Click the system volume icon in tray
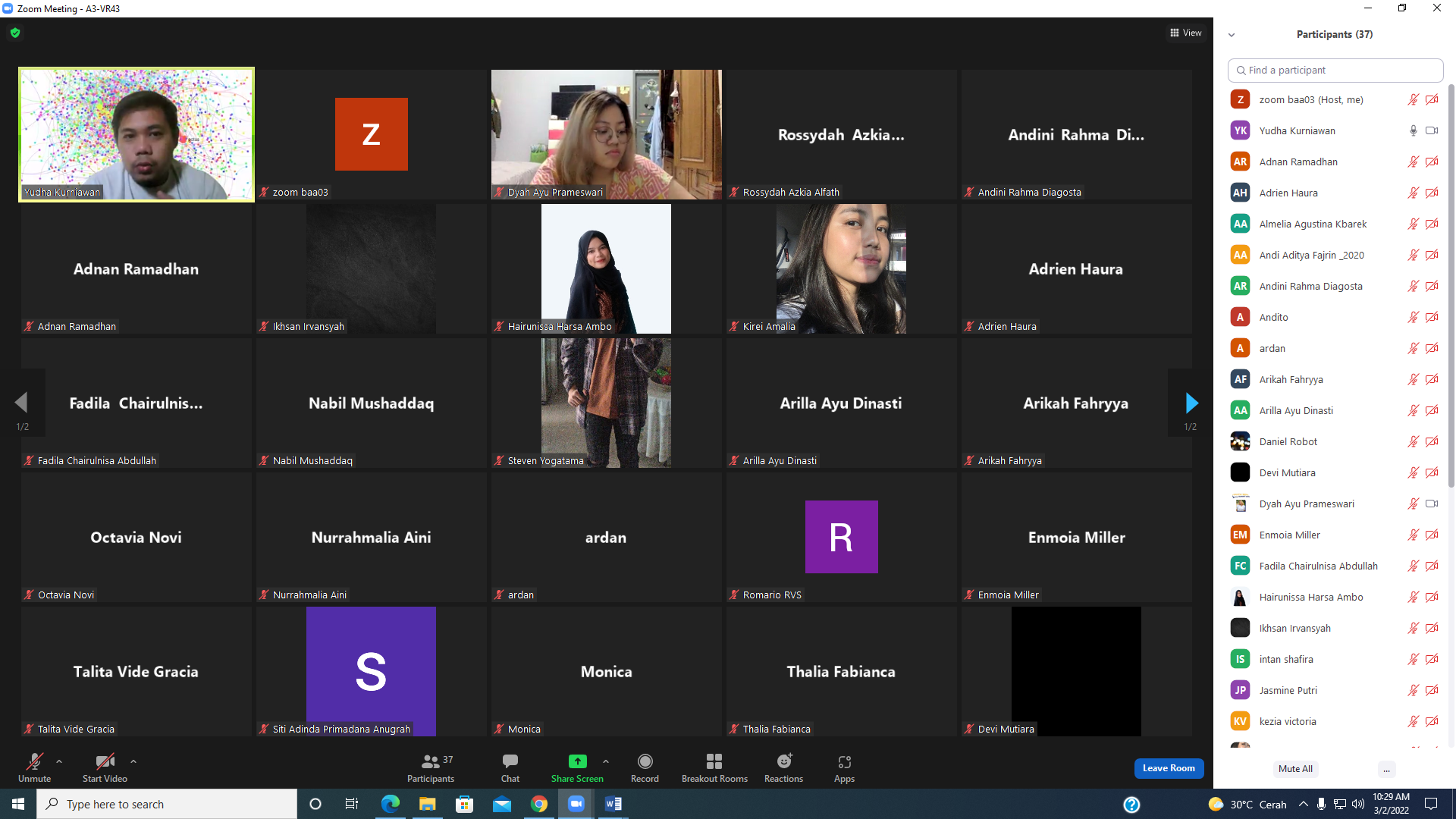This screenshot has height=819, width=1456. click(x=1358, y=804)
